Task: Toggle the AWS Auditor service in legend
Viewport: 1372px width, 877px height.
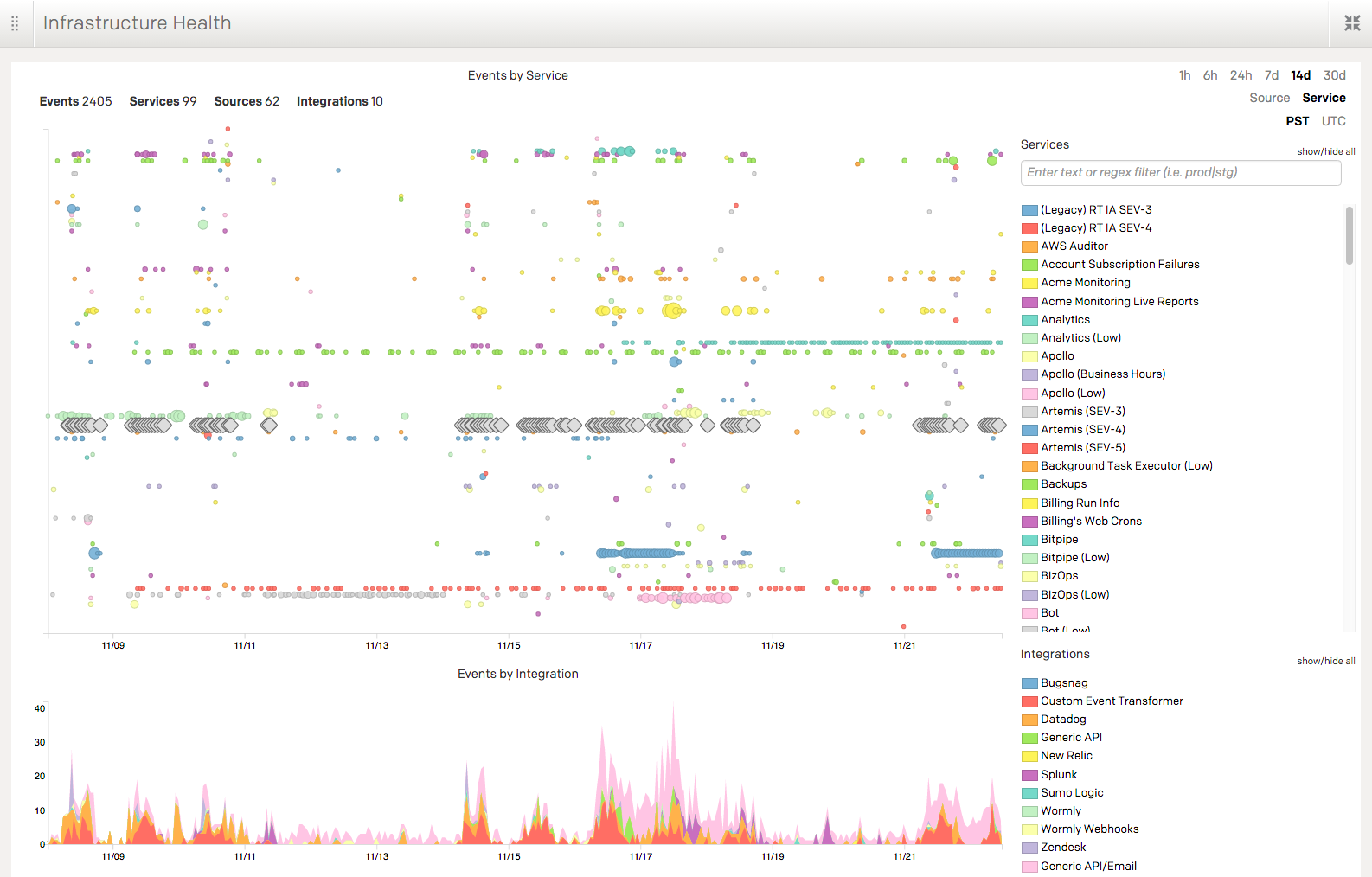Action: (x=1074, y=246)
